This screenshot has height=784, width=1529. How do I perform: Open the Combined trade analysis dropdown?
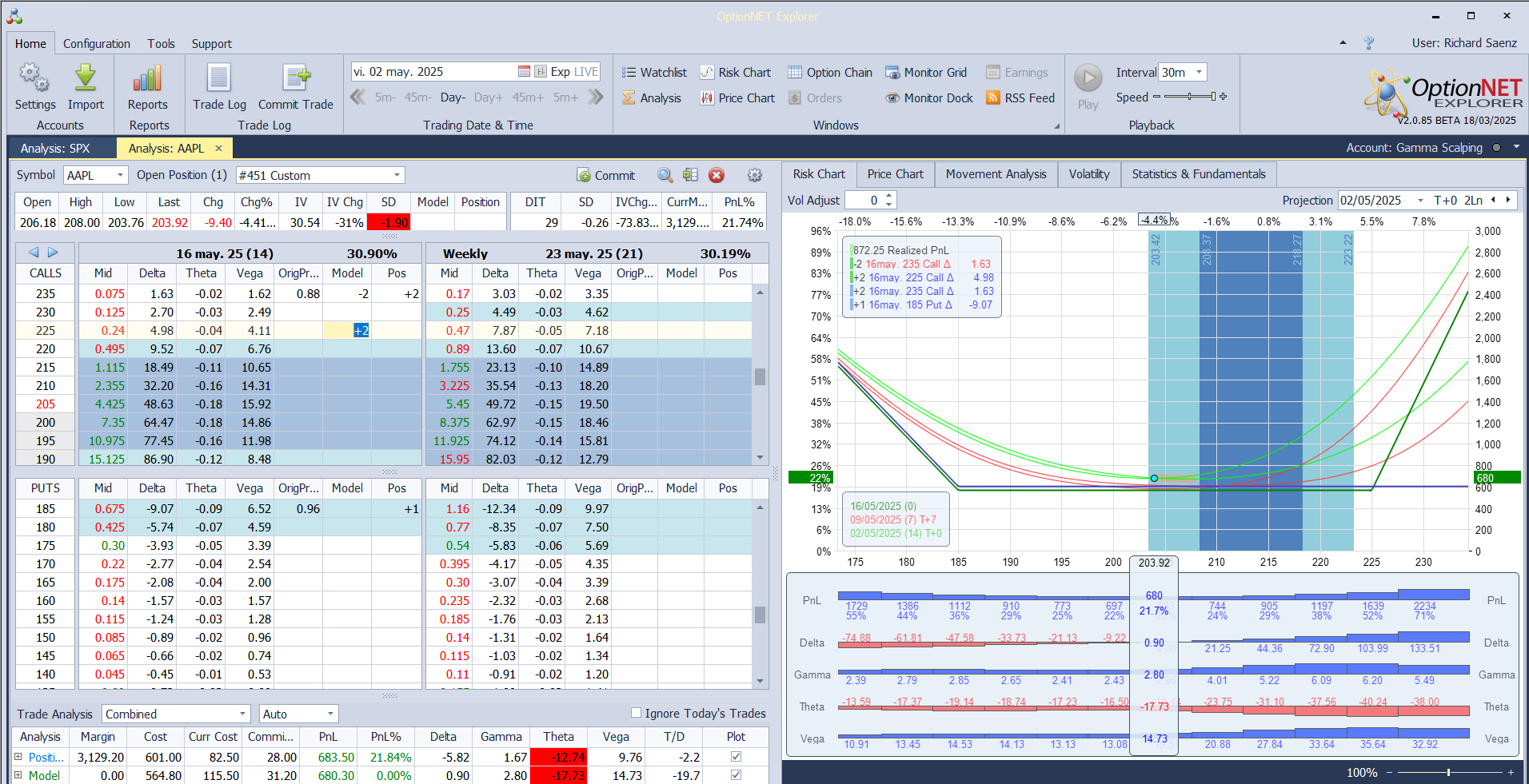click(243, 714)
